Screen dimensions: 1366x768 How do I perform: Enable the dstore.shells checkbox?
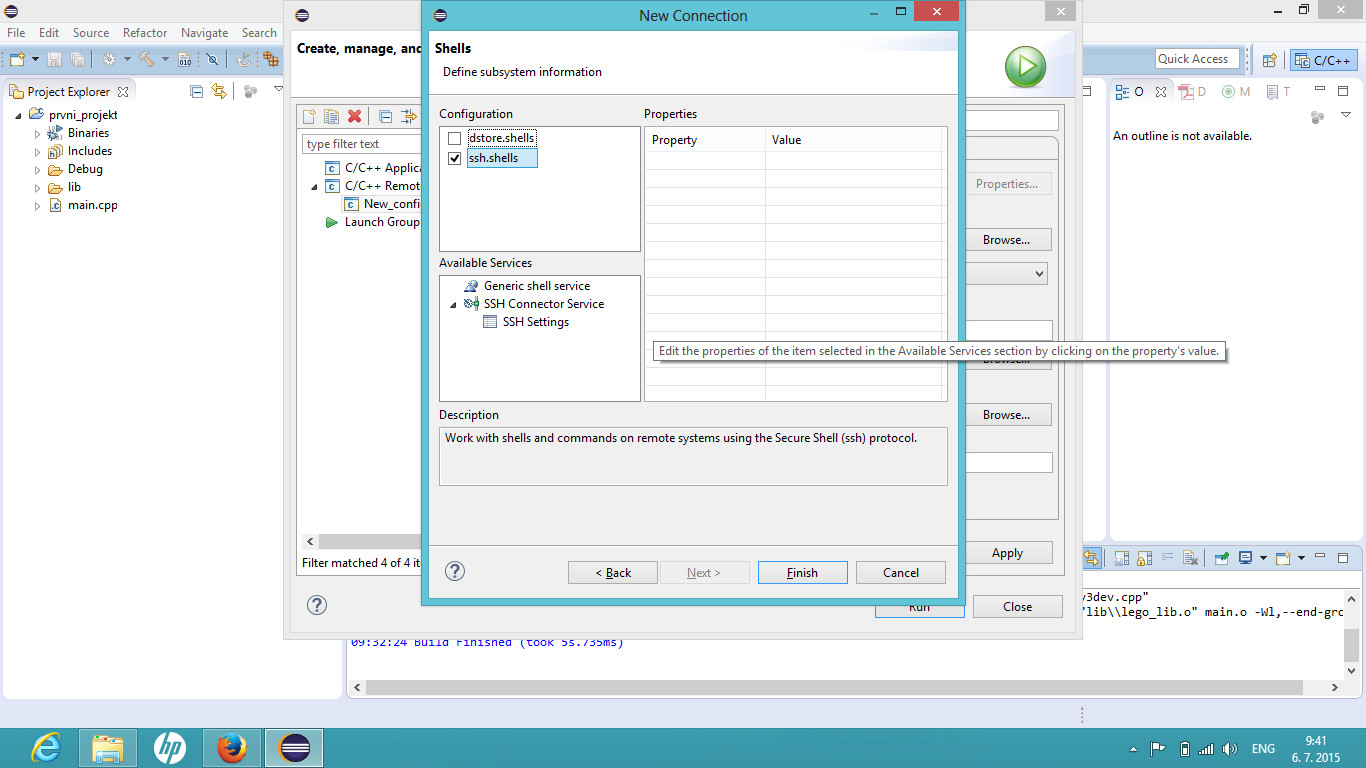455,138
